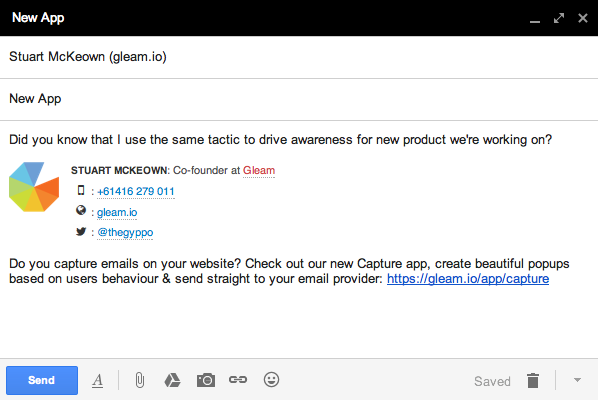
Task: Click the Gleam logo in the signature
Action: 34,187
